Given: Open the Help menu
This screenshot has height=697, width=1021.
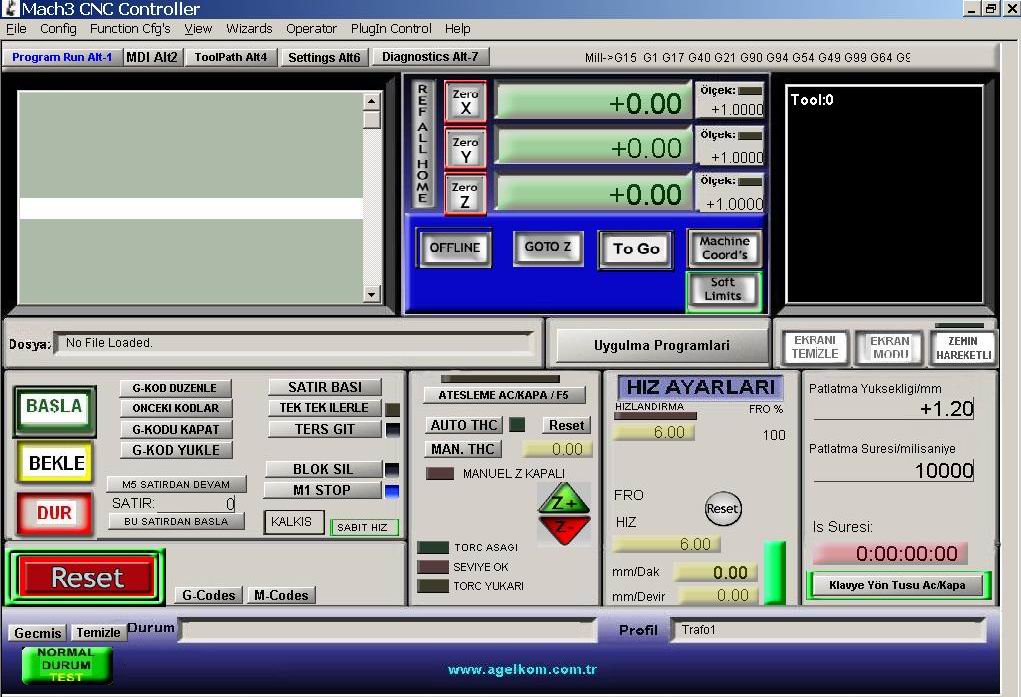Looking at the screenshot, I should (x=458, y=29).
